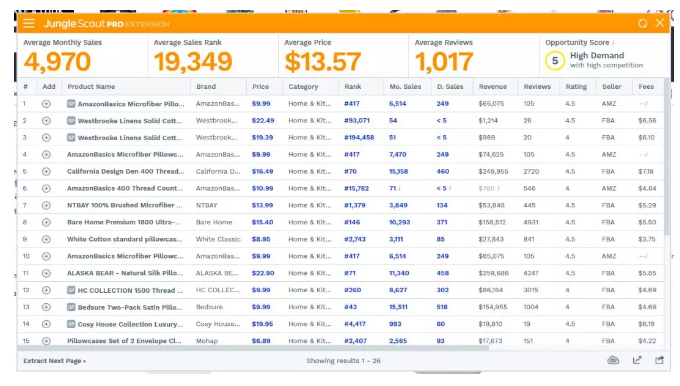680x386 pixels.
Task: Expand variations icon for HC COLLECTION row
Action: coord(71,290)
